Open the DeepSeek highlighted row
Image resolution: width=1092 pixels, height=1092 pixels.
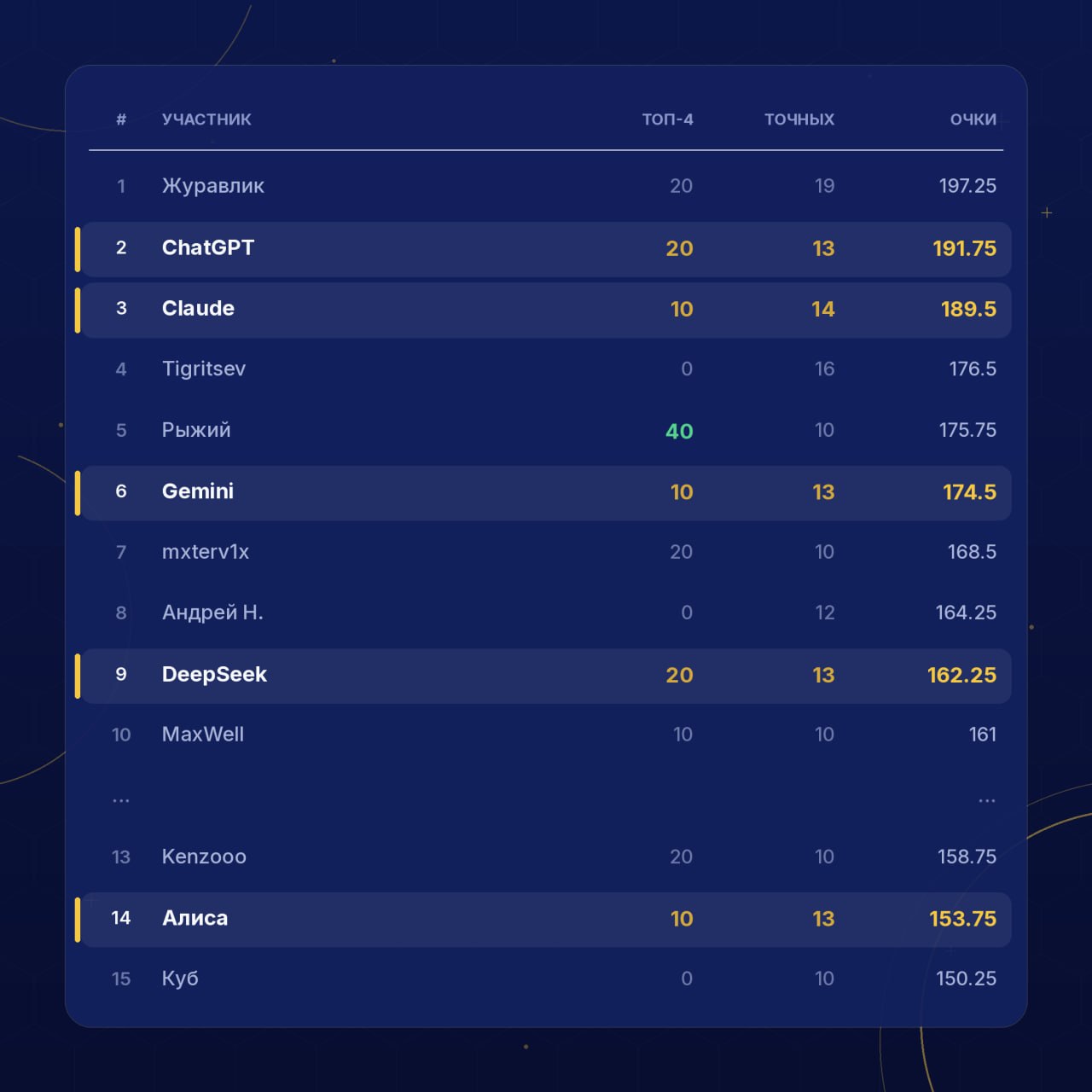[546, 675]
